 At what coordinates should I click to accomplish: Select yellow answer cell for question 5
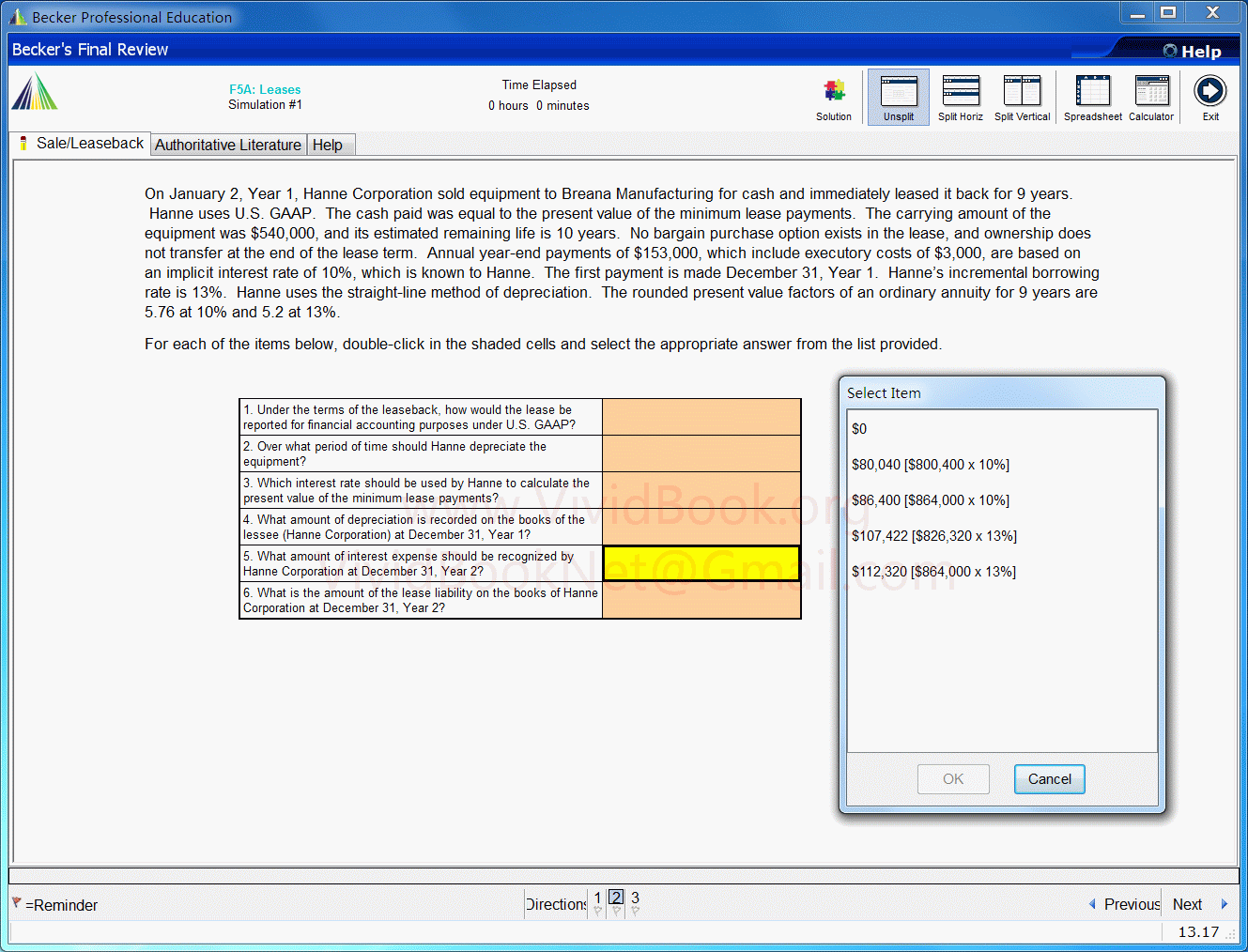tap(701, 563)
